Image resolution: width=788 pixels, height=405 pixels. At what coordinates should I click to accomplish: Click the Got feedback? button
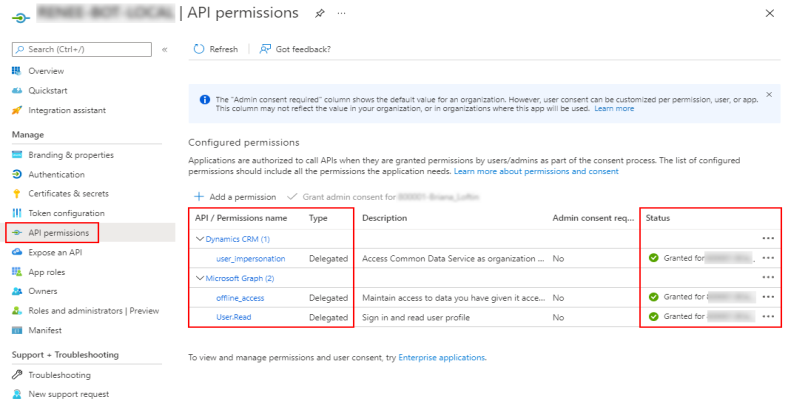(x=295, y=49)
